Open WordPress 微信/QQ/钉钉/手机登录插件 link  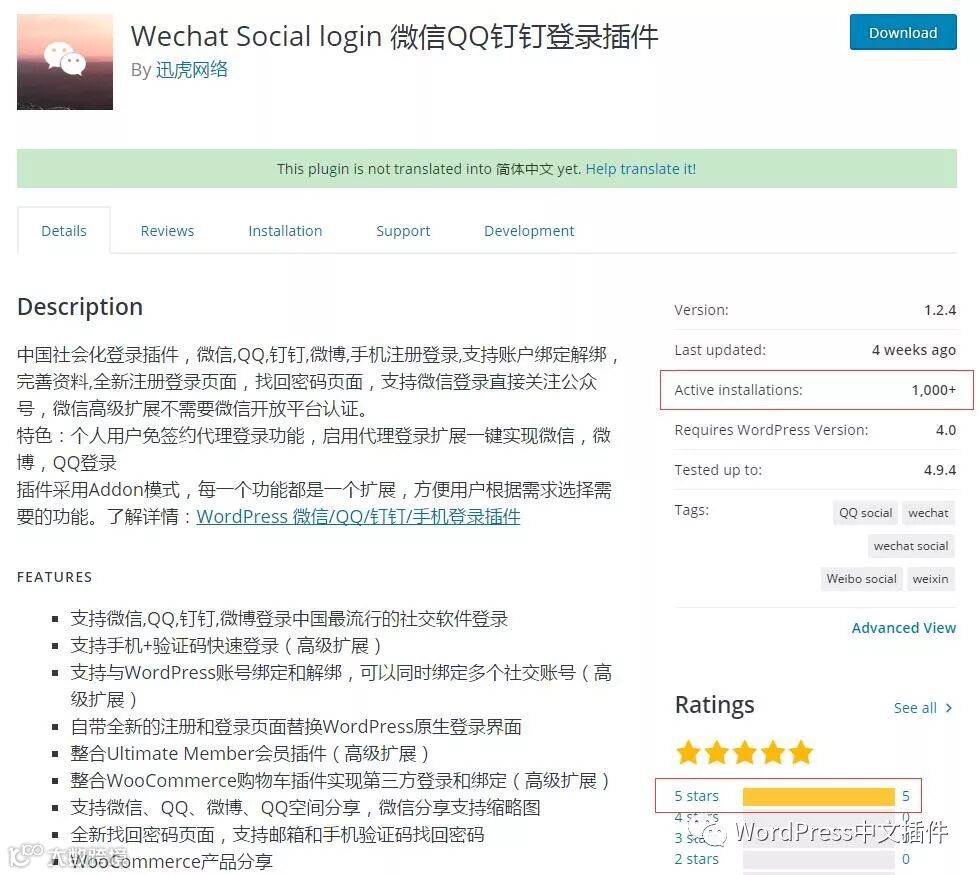point(358,516)
